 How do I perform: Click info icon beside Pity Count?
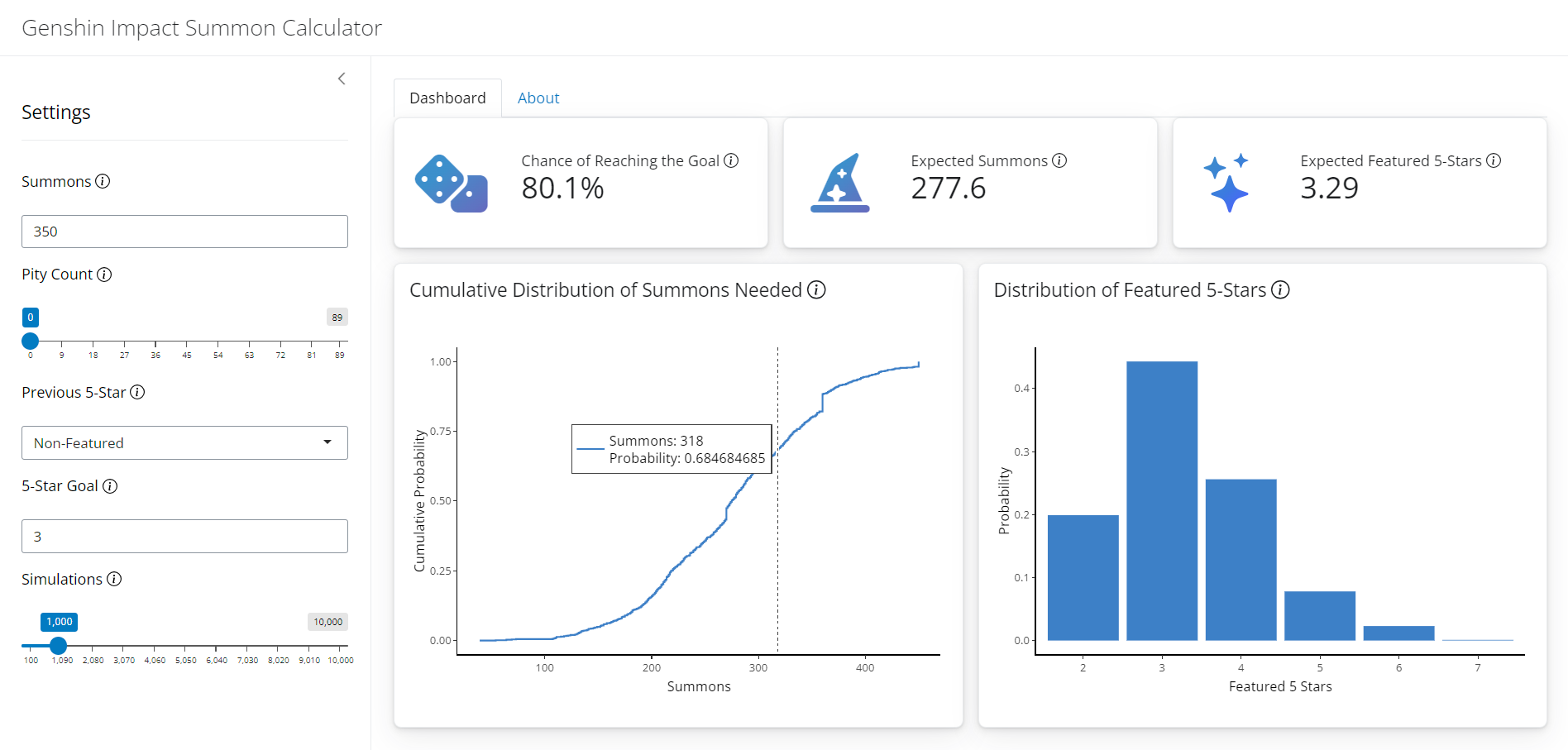pyautogui.click(x=104, y=275)
